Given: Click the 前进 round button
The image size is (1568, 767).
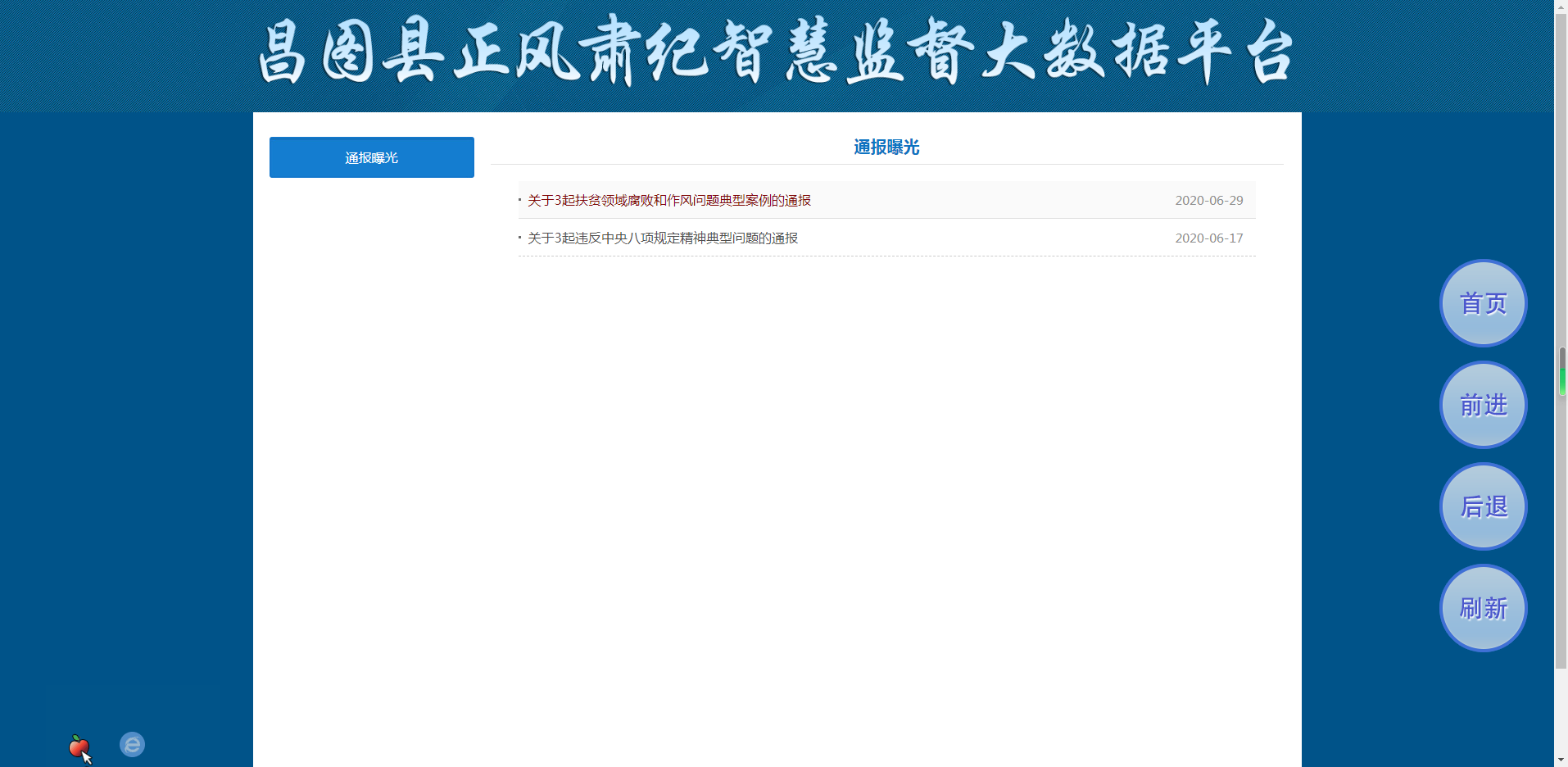Looking at the screenshot, I should pos(1483,405).
